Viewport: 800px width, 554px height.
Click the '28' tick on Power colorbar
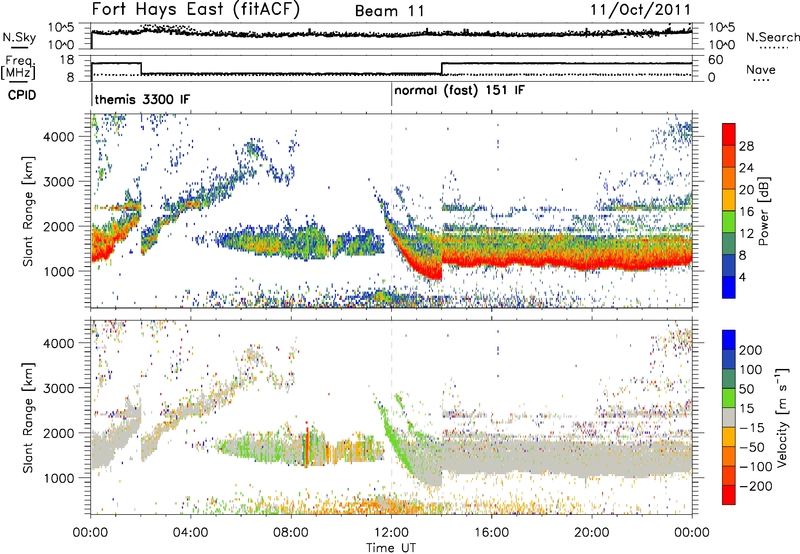click(746, 146)
